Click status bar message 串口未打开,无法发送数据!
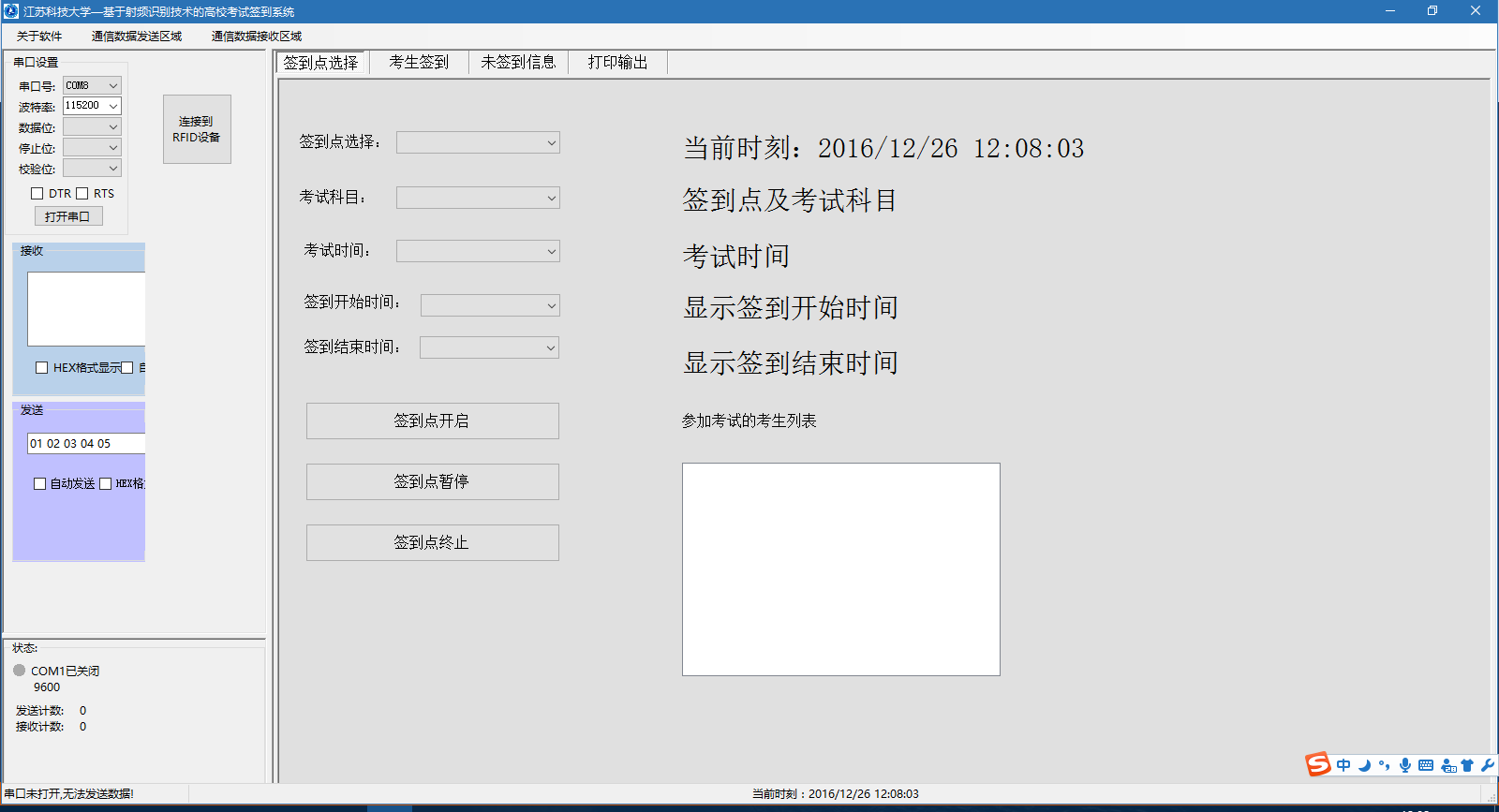The image size is (1499, 812). click(69, 794)
